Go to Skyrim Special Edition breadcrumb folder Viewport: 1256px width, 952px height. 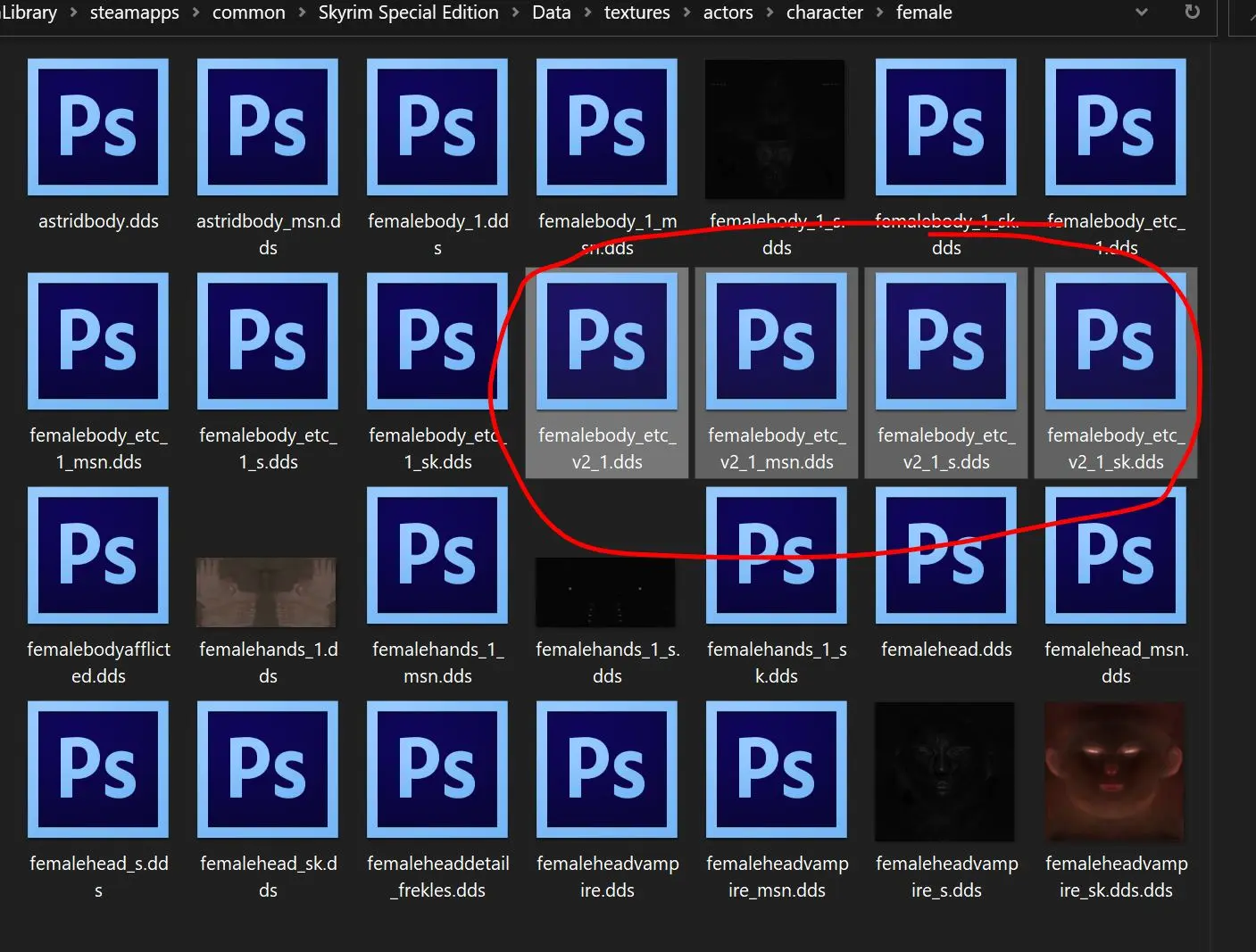tap(408, 12)
